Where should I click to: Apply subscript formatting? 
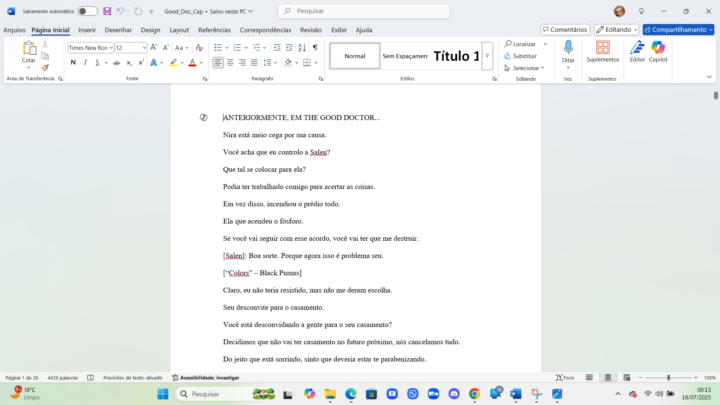click(x=129, y=62)
